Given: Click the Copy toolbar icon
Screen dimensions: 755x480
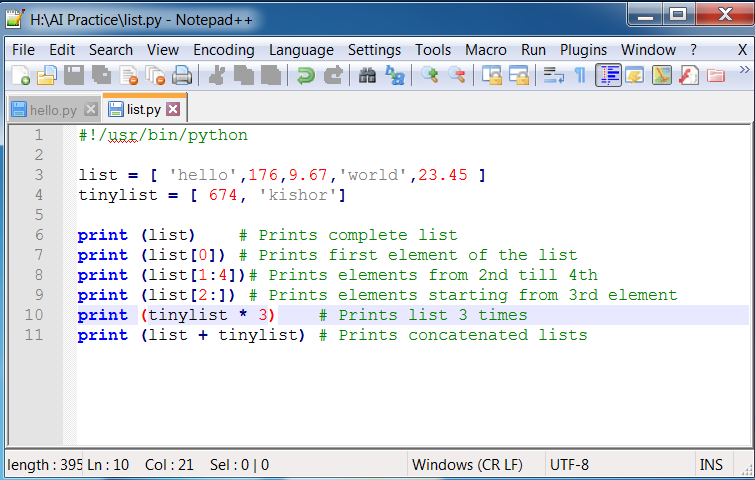Looking at the screenshot, I should pyautogui.click(x=244, y=76).
